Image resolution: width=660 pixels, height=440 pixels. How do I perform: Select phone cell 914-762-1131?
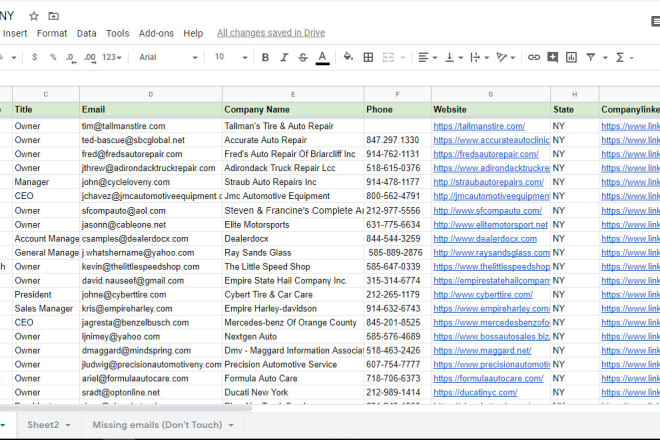click(x=397, y=154)
